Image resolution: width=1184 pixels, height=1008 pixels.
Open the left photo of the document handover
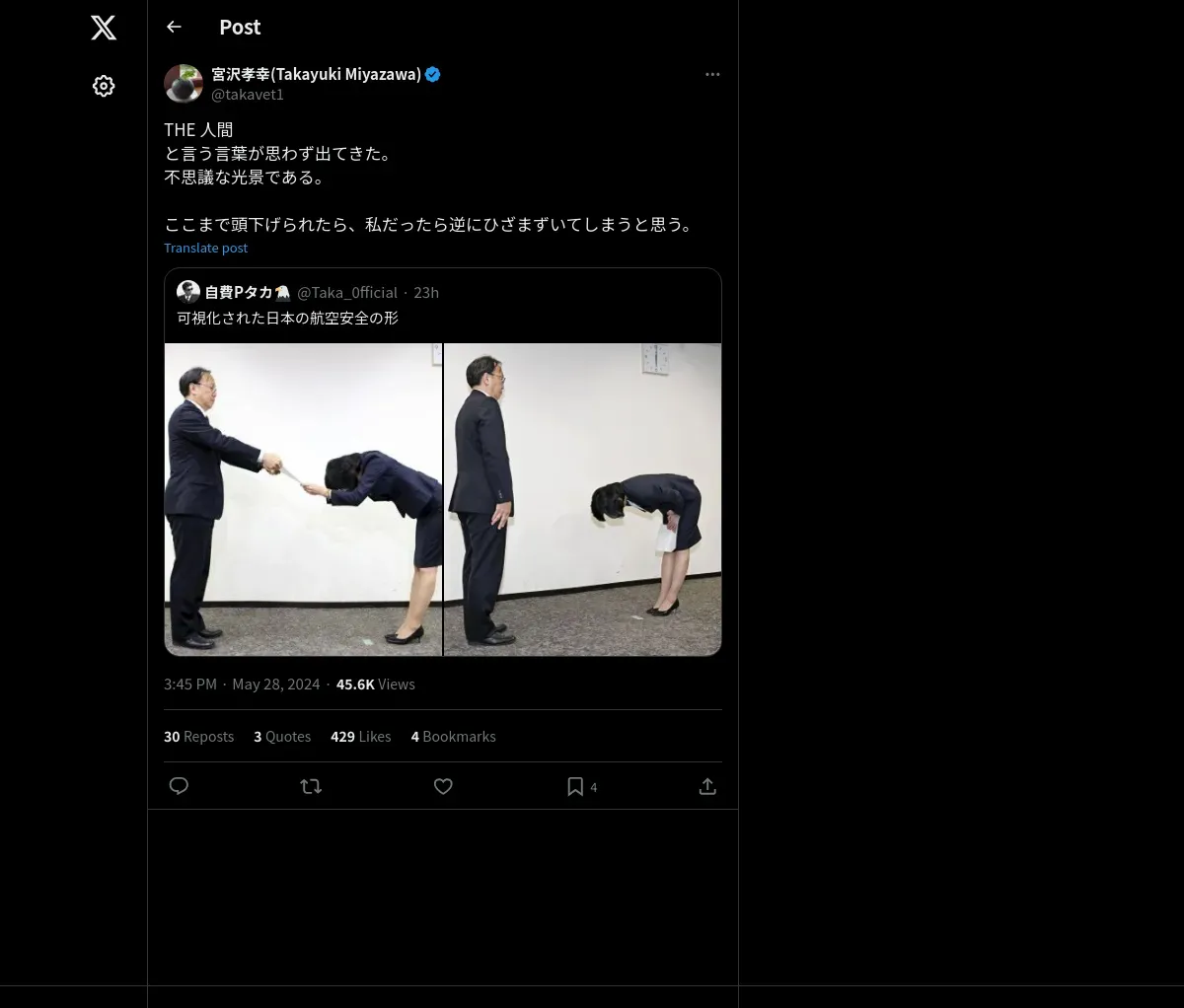pyautogui.click(x=303, y=499)
